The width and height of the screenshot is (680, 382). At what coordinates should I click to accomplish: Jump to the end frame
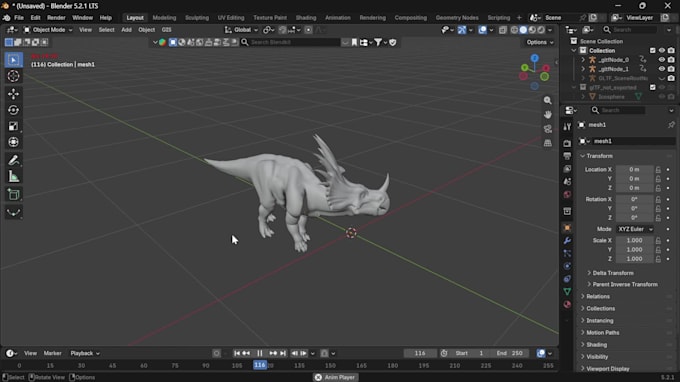click(x=283, y=353)
